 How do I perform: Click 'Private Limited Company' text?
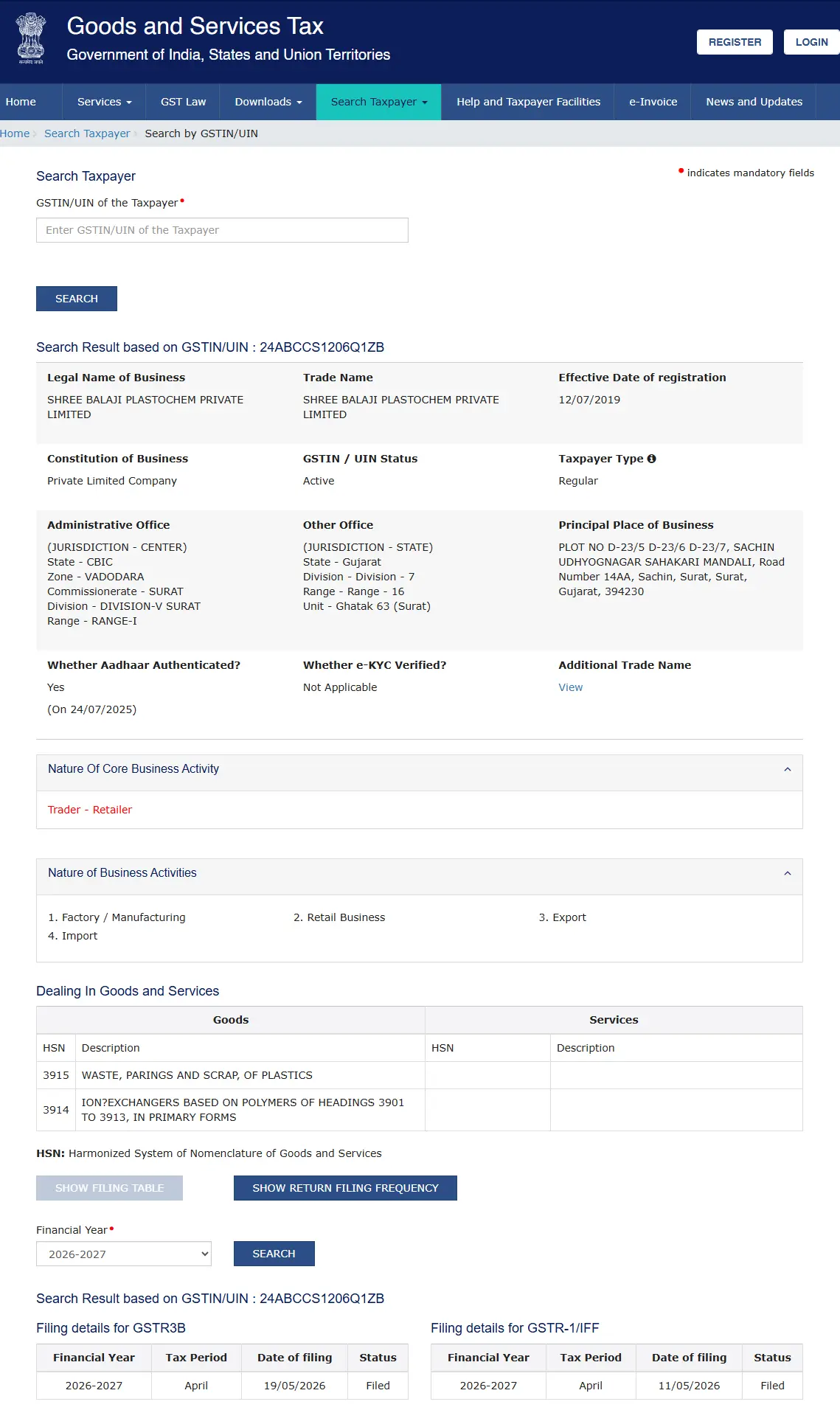point(112,481)
